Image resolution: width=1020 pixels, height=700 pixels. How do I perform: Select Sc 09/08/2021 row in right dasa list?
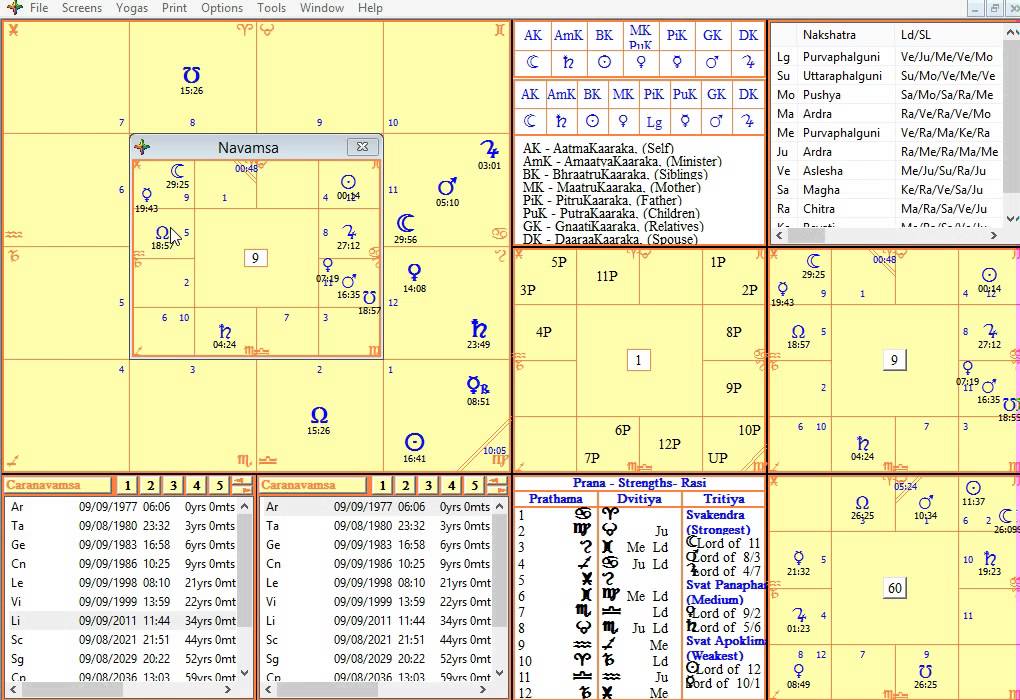377,639
